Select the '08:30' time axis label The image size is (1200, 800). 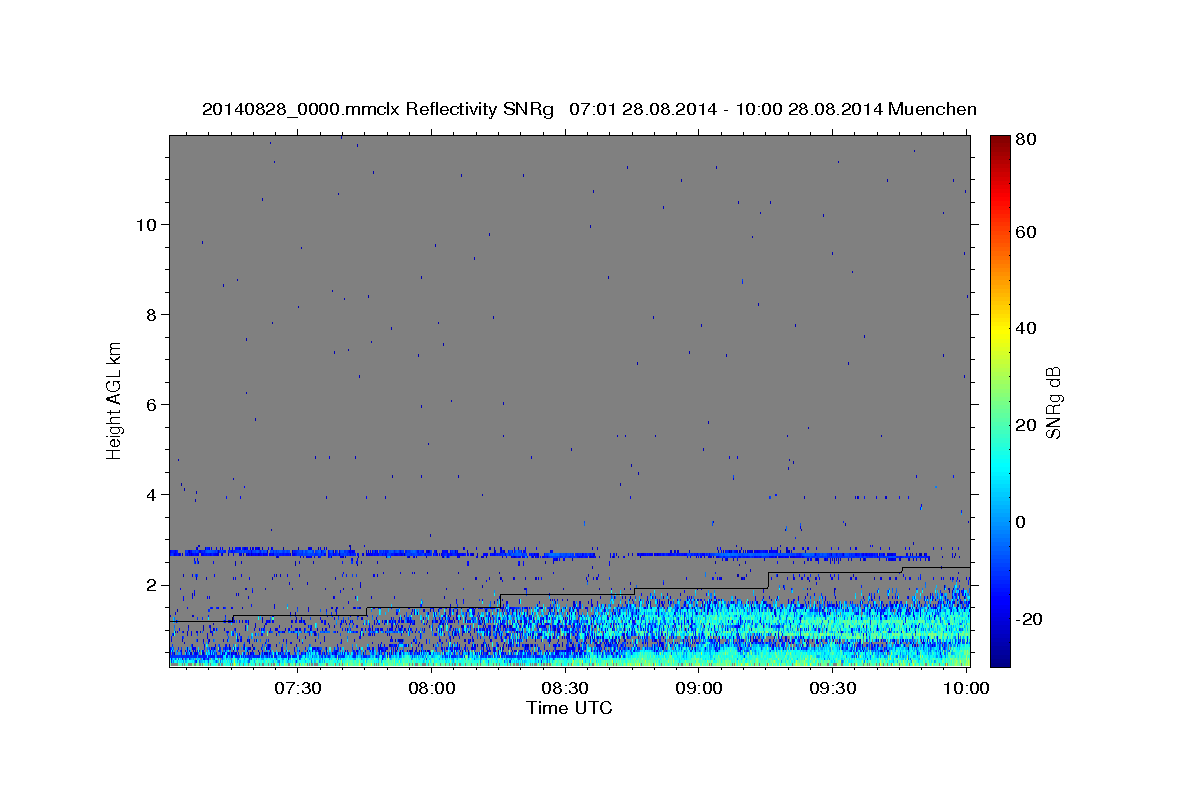coord(565,688)
